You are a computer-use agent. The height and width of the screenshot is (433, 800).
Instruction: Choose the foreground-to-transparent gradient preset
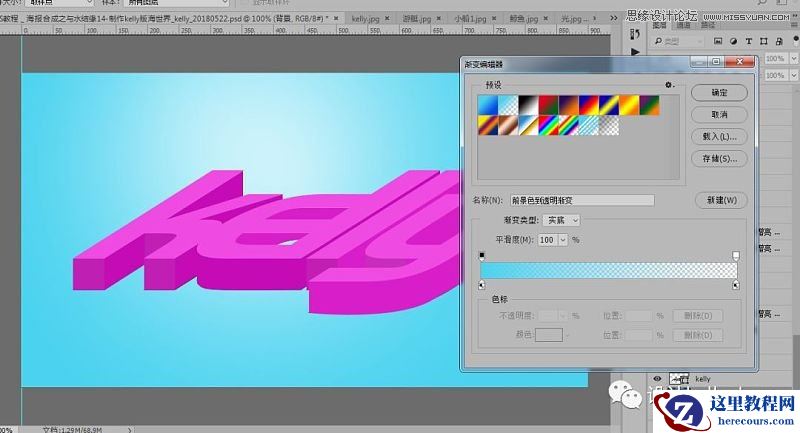click(508, 105)
